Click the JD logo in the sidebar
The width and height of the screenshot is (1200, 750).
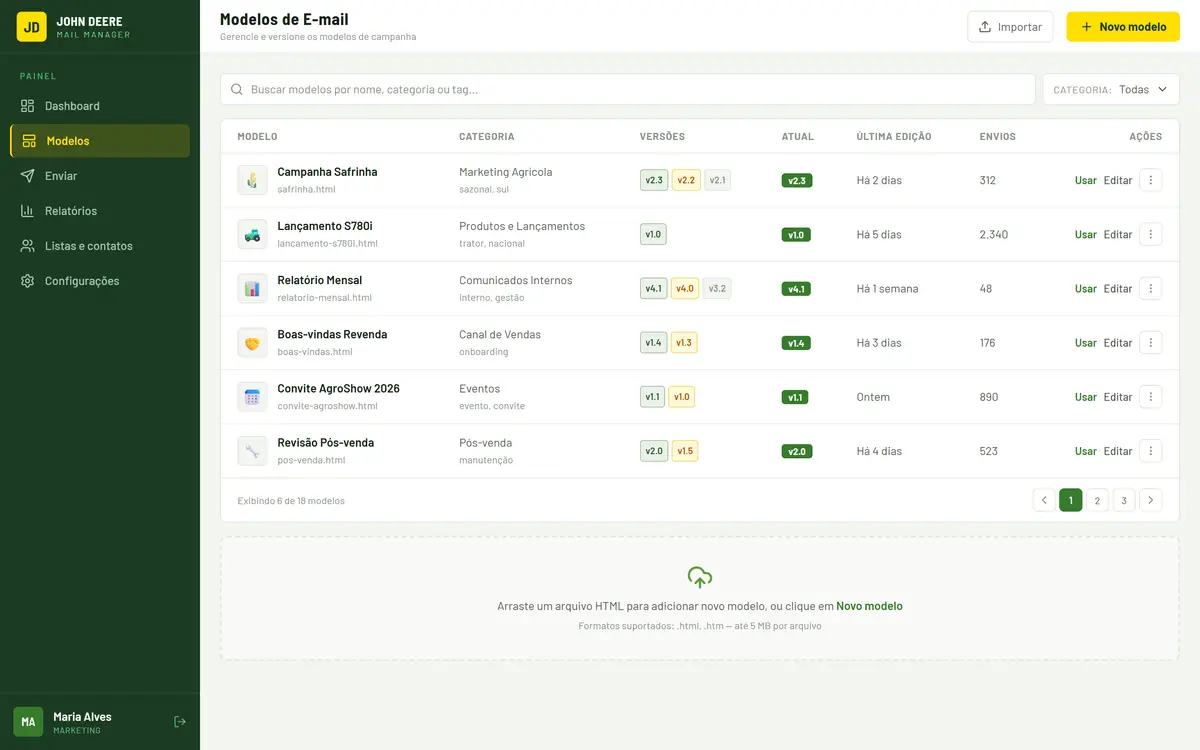click(x=31, y=27)
